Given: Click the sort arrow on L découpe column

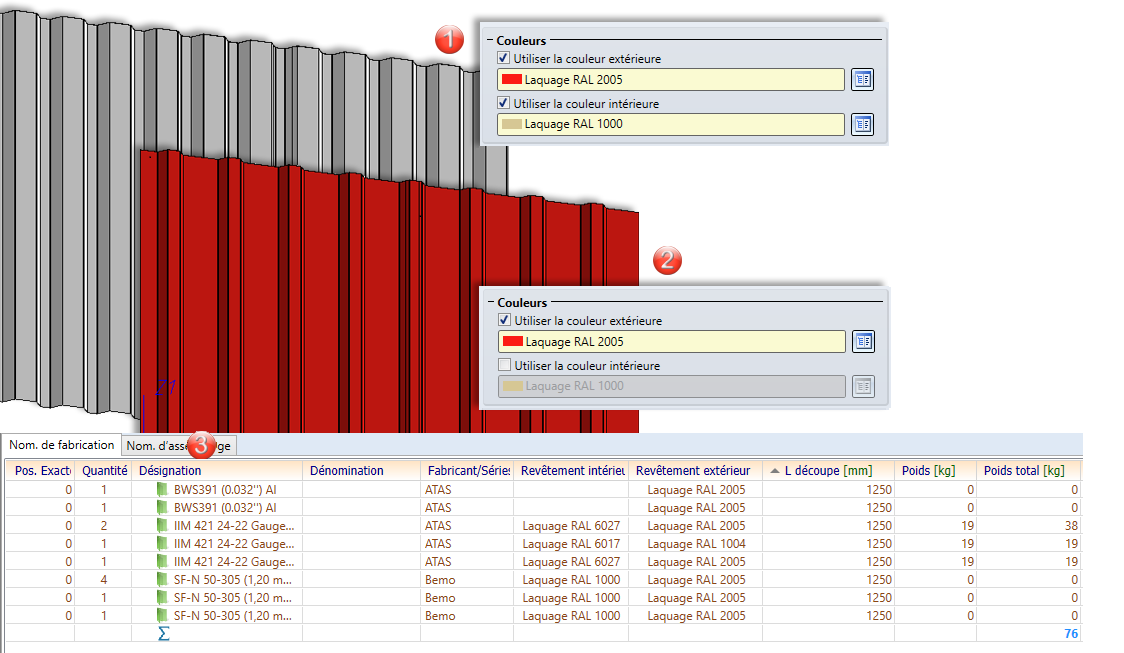Looking at the screenshot, I should pos(775,471).
